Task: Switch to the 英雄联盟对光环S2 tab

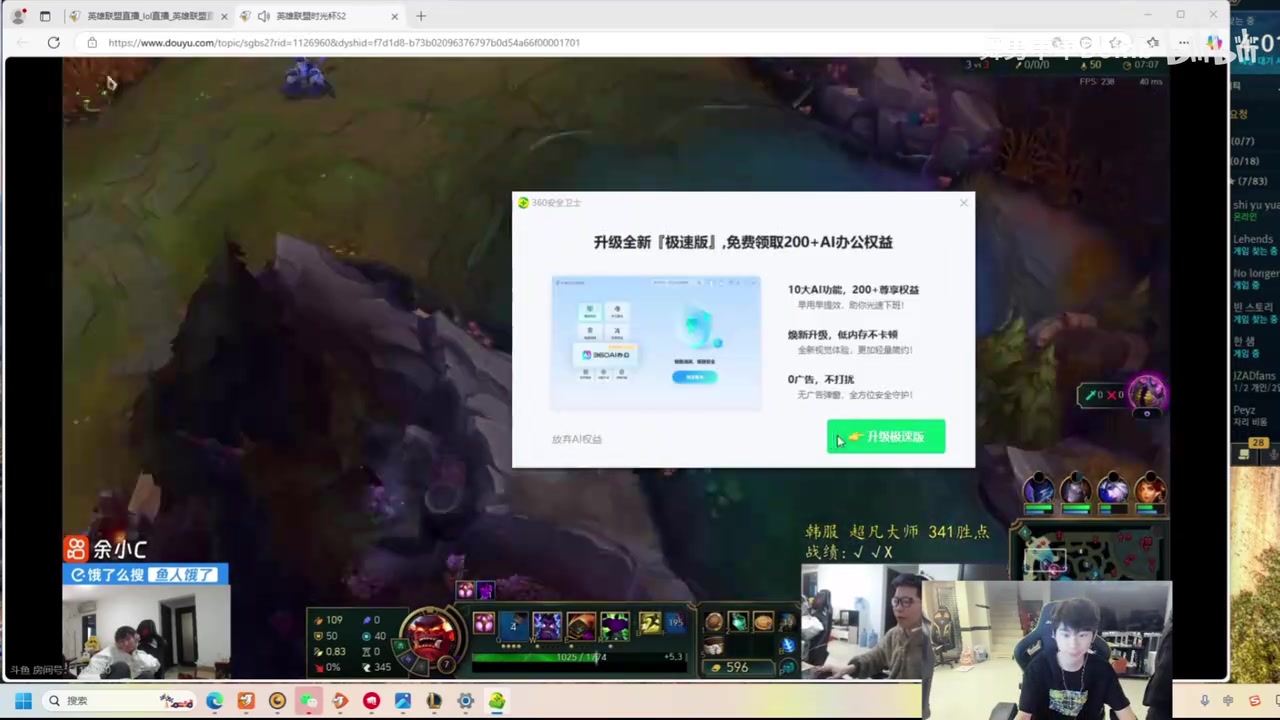Action: [x=310, y=15]
